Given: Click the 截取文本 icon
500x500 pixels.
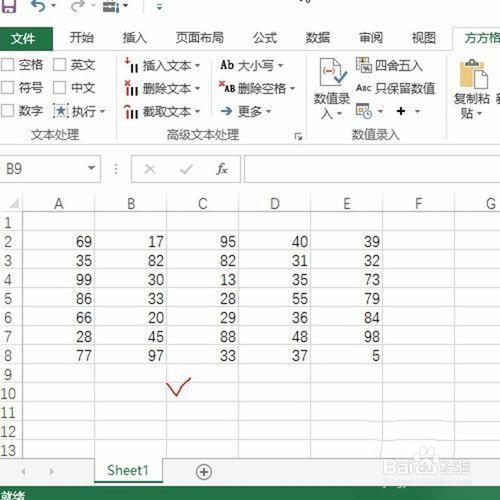Looking at the screenshot, I should click(x=131, y=112).
